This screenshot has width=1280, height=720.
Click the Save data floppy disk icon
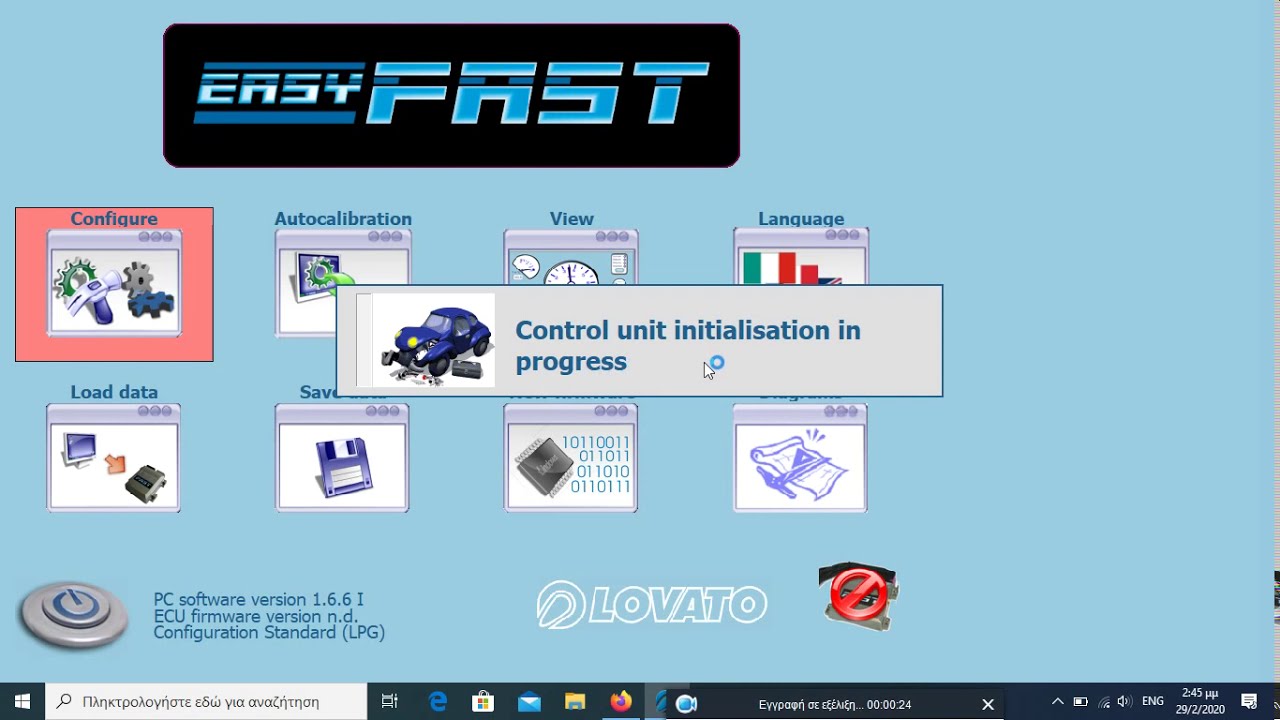[342, 458]
